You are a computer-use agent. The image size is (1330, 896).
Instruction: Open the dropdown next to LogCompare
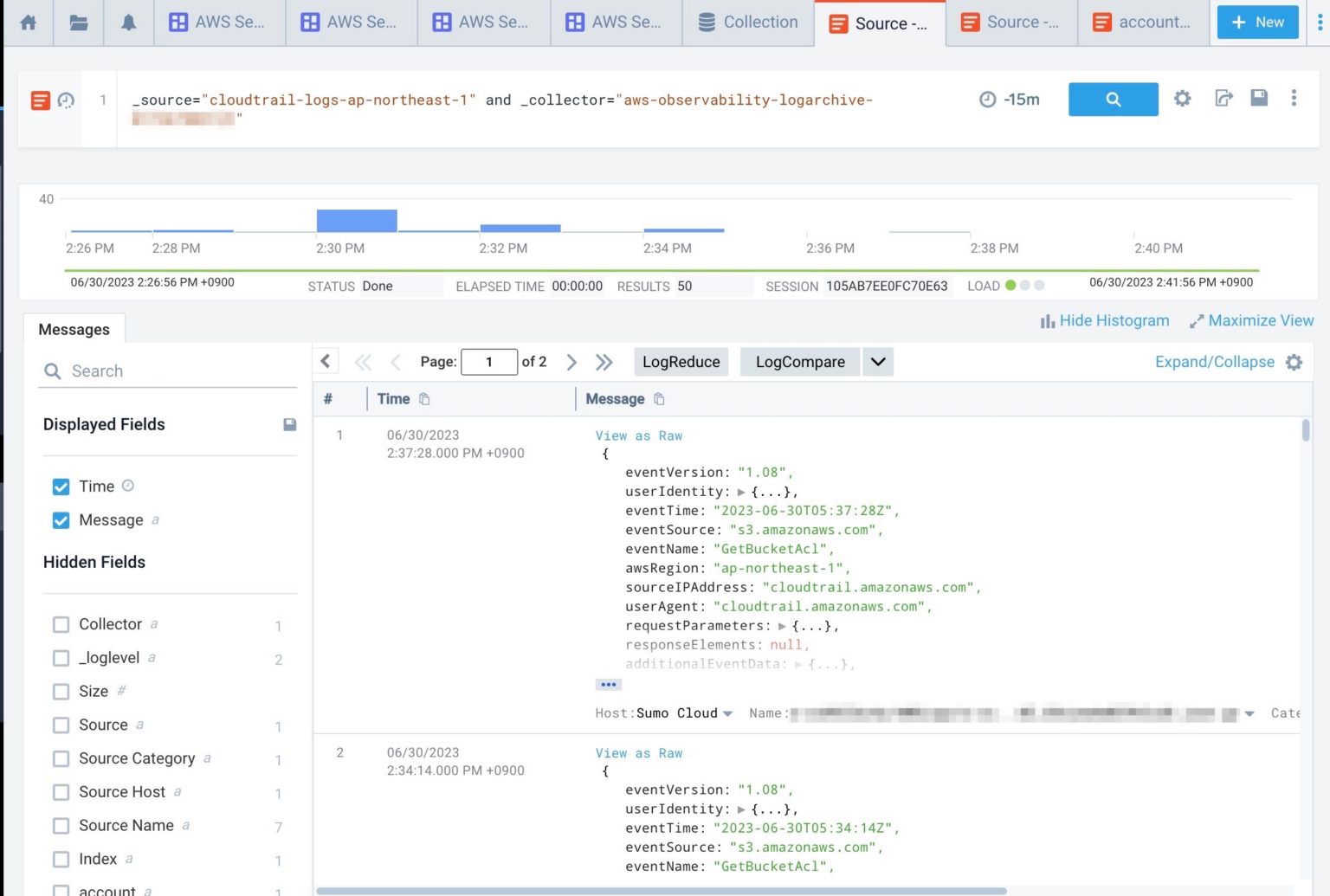[x=878, y=362]
